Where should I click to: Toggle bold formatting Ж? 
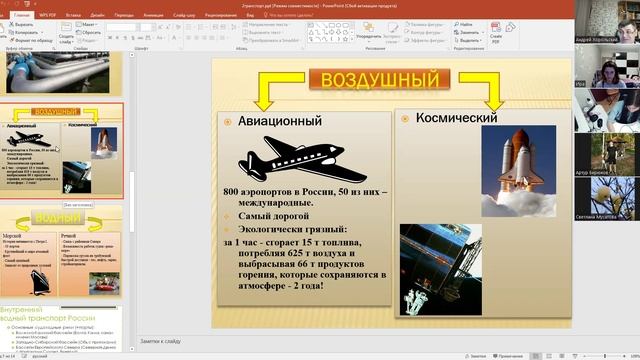click(x=110, y=38)
